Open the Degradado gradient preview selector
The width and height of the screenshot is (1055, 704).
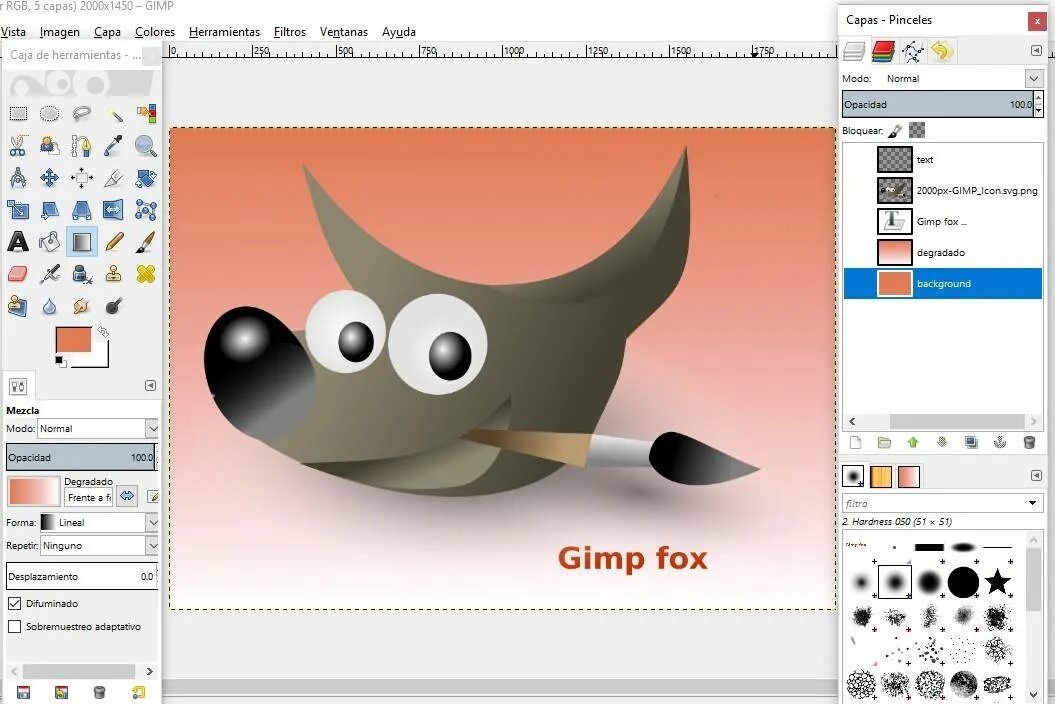point(34,491)
